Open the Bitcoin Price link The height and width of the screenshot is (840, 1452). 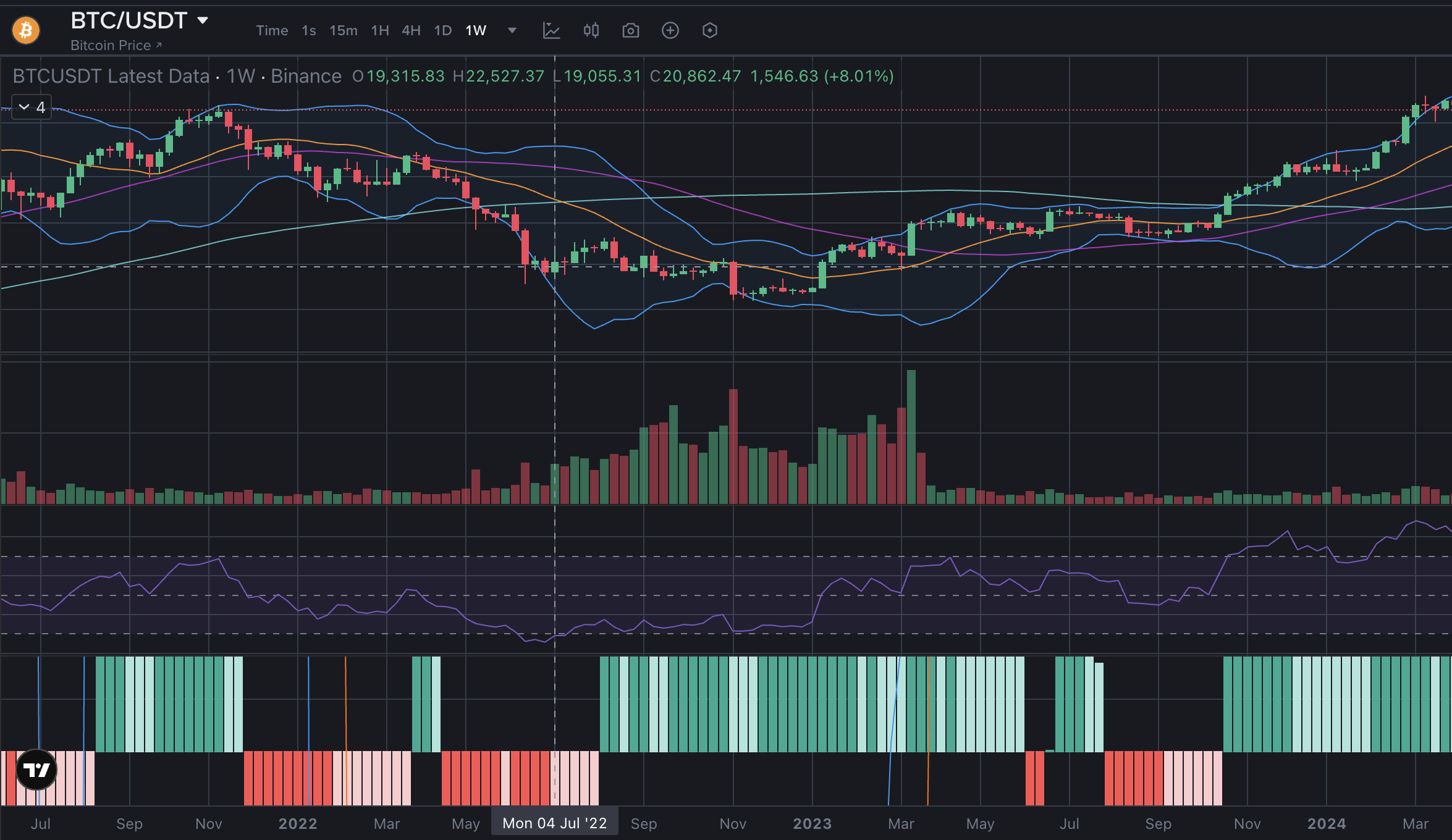click(x=116, y=46)
